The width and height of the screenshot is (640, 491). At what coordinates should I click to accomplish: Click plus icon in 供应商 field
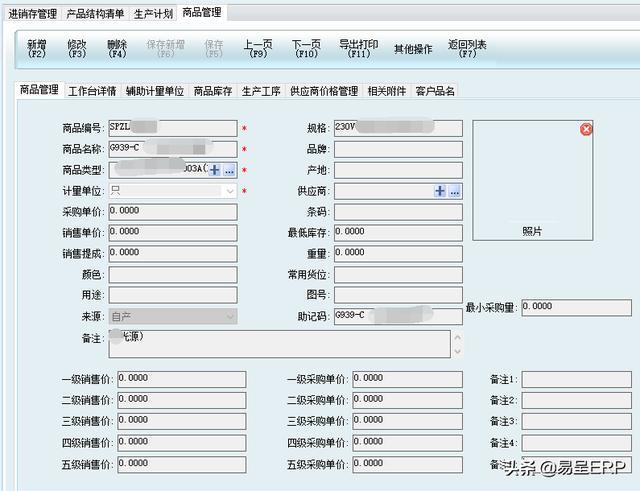tap(440, 191)
